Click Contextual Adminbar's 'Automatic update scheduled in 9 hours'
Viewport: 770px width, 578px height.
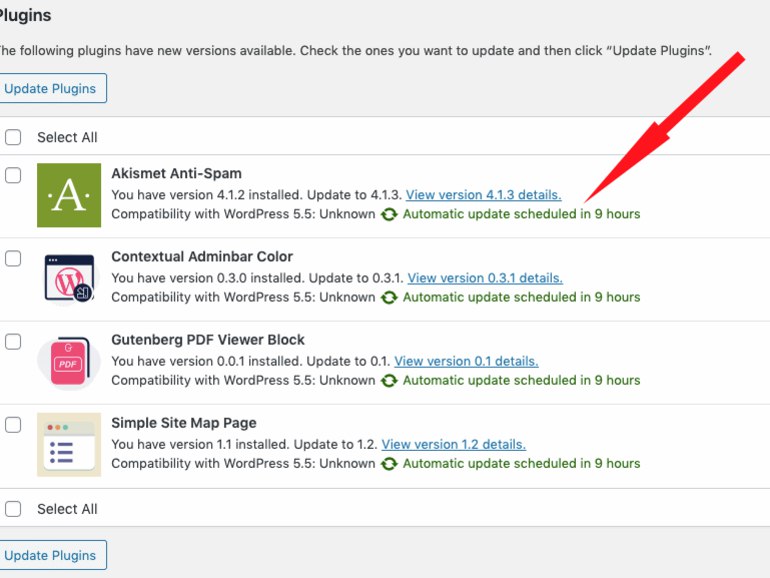click(522, 297)
